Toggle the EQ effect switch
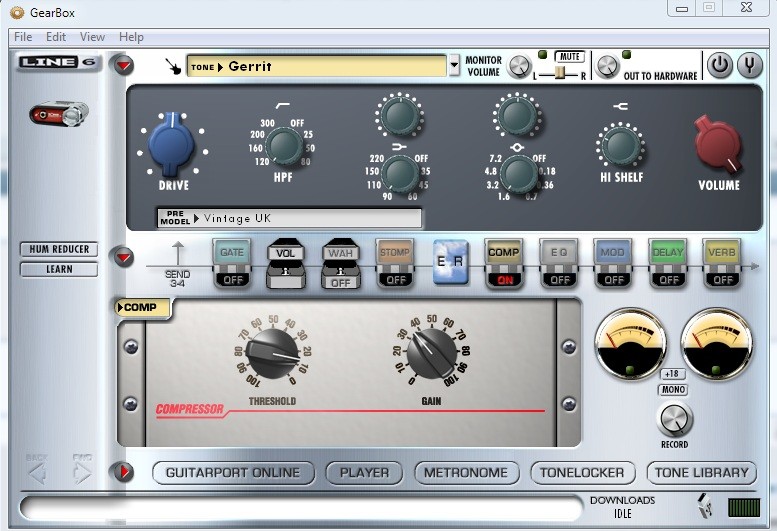 point(559,279)
